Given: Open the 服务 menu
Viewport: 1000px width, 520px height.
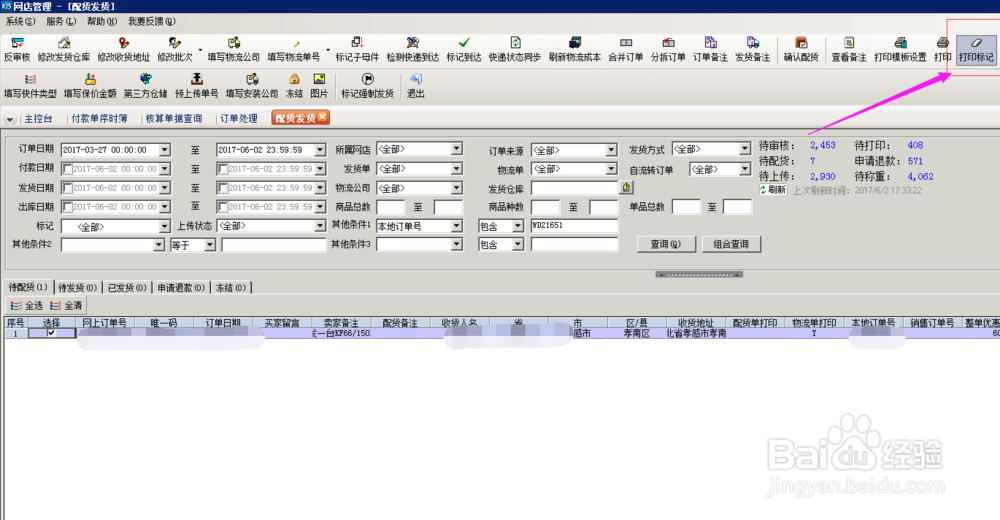Looking at the screenshot, I should pos(61,21).
